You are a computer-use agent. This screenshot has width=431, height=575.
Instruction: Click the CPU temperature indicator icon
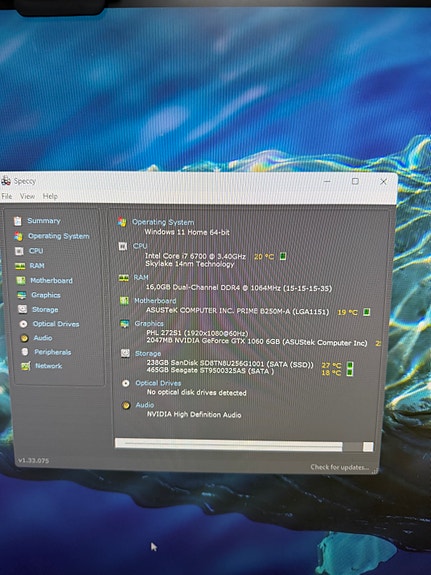tap(283, 256)
